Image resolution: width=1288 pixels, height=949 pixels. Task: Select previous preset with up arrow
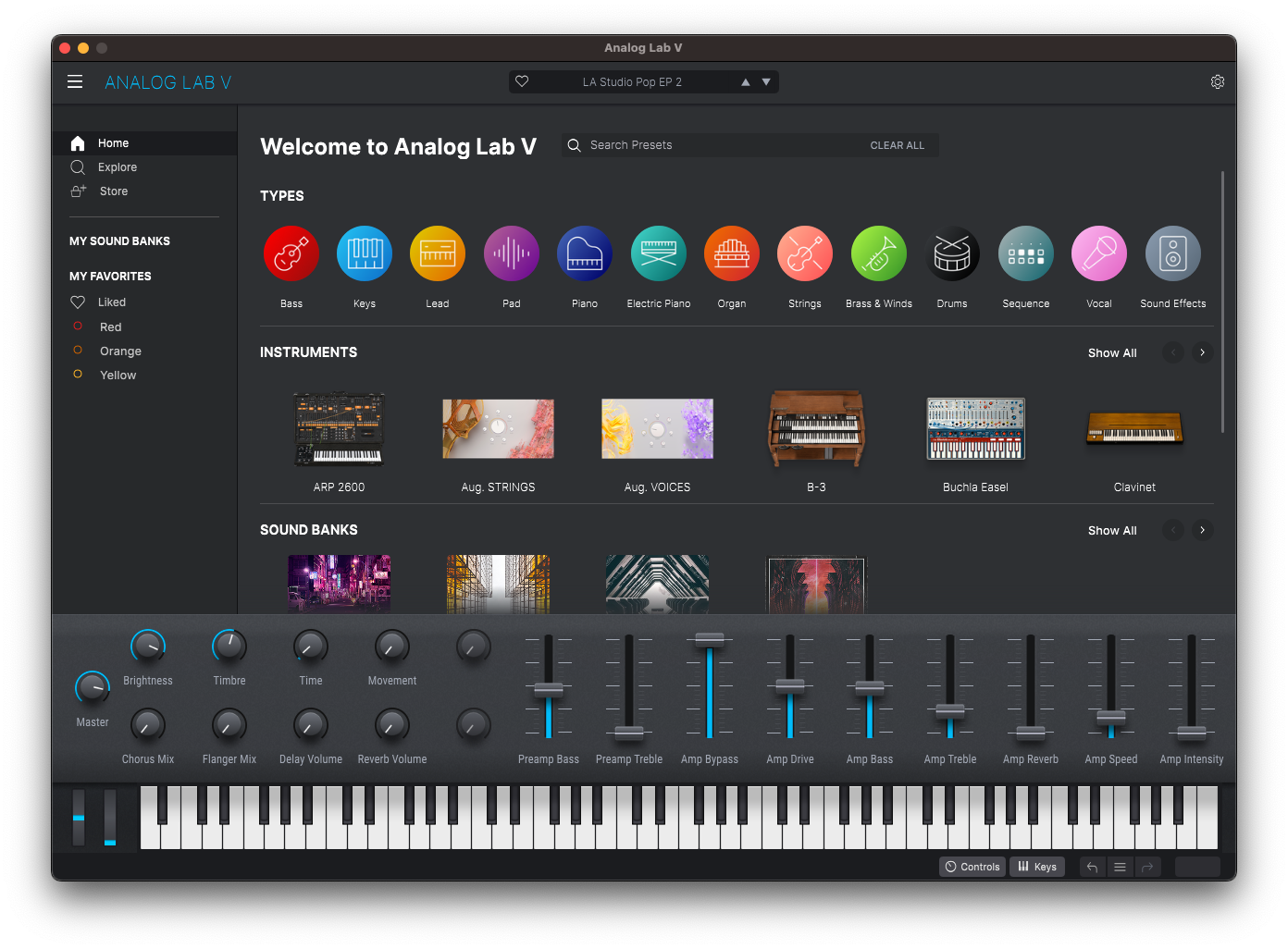click(x=746, y=82)
